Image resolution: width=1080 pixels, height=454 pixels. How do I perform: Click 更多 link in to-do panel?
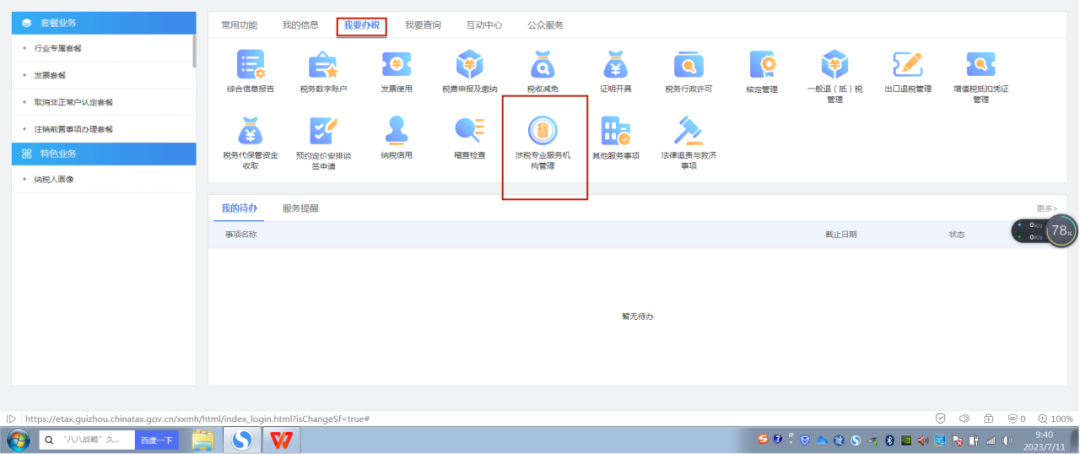pyautogui.click(x=1046, y=208)
